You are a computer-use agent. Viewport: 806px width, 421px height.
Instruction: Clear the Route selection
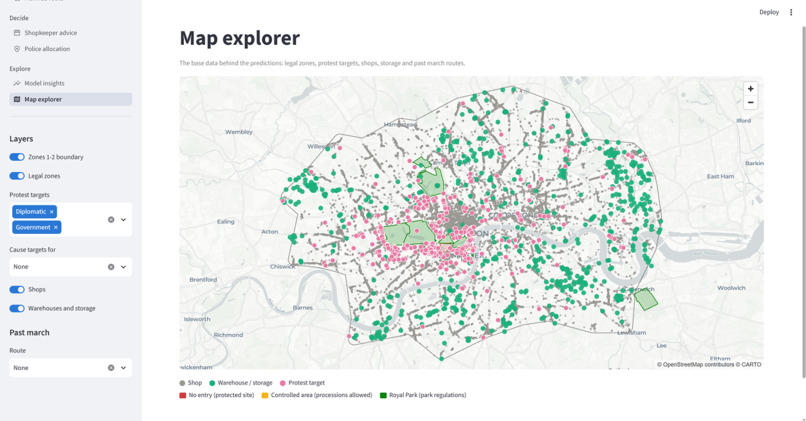pyautogui.click(x=111, y=368)
